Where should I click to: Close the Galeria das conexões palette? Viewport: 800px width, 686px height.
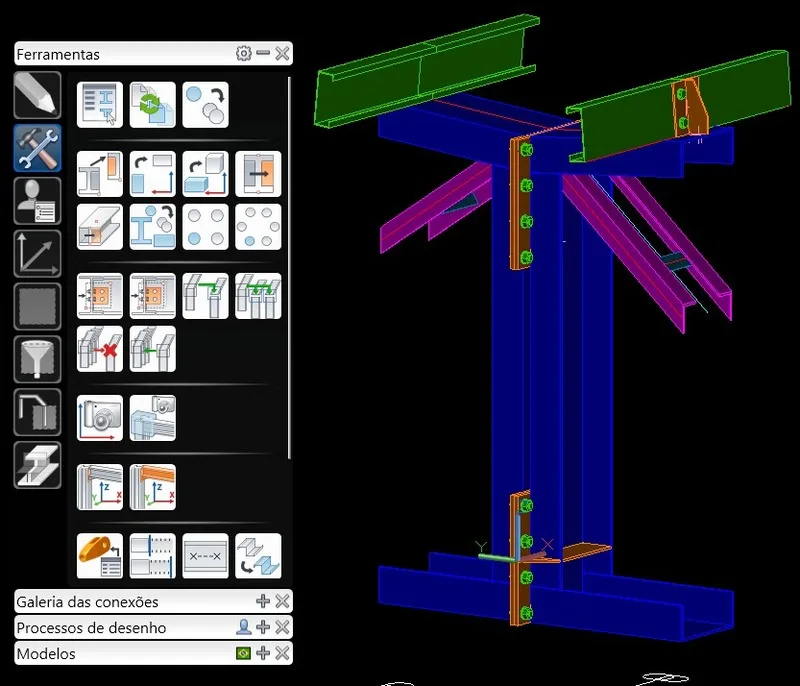pos(282,601)
